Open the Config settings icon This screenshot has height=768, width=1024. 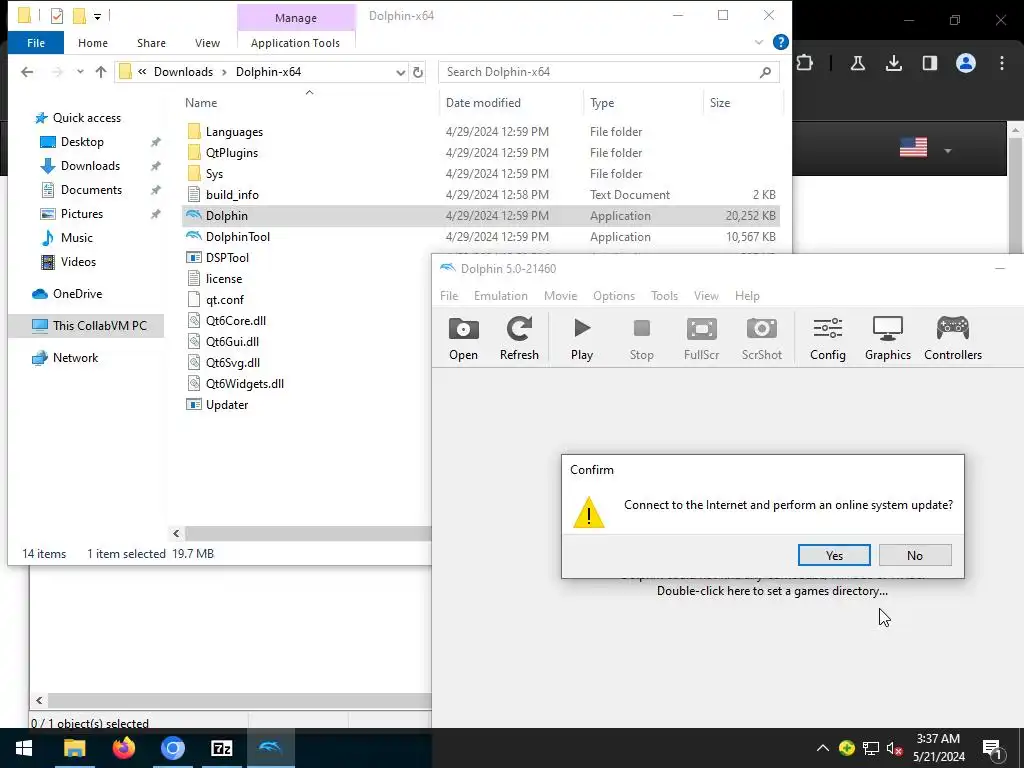click(x=827, y=338)
